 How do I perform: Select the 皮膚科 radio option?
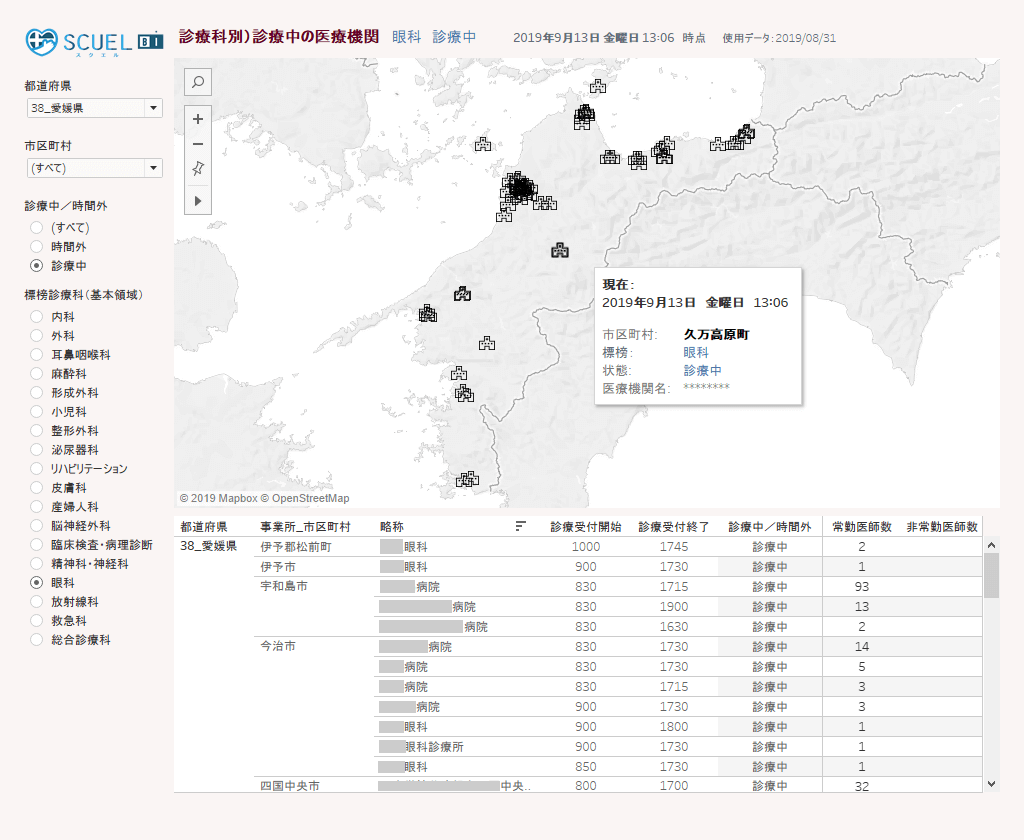point(37,488)
